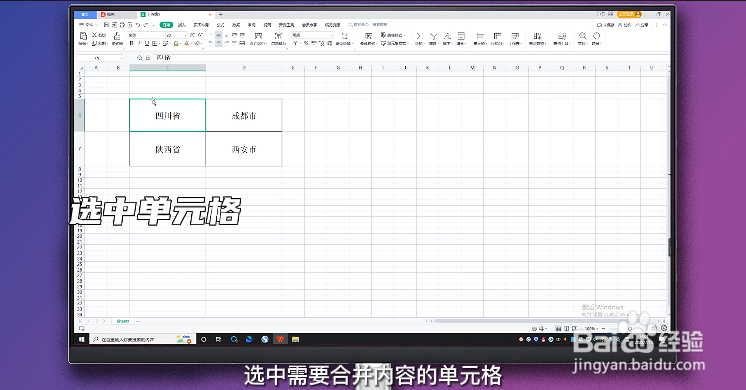Click the Undo arrow in quick access

(x=138, y=25)
